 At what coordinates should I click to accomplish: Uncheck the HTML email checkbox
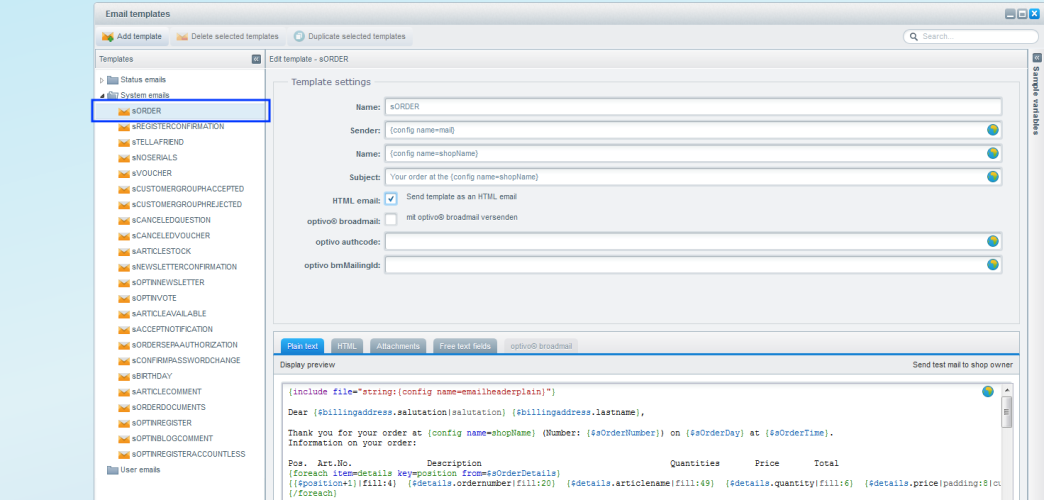coord(391,198)
